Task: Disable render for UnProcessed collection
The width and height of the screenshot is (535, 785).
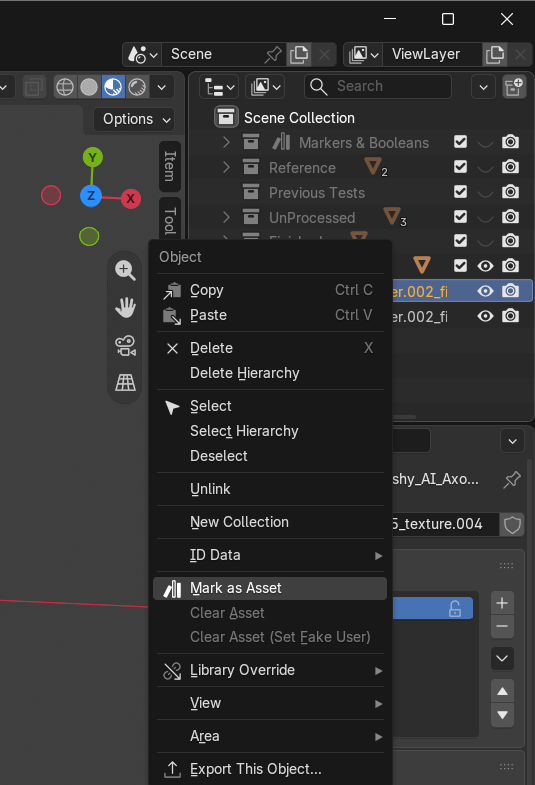Action: pyautogui.click(x=510, y=217)
